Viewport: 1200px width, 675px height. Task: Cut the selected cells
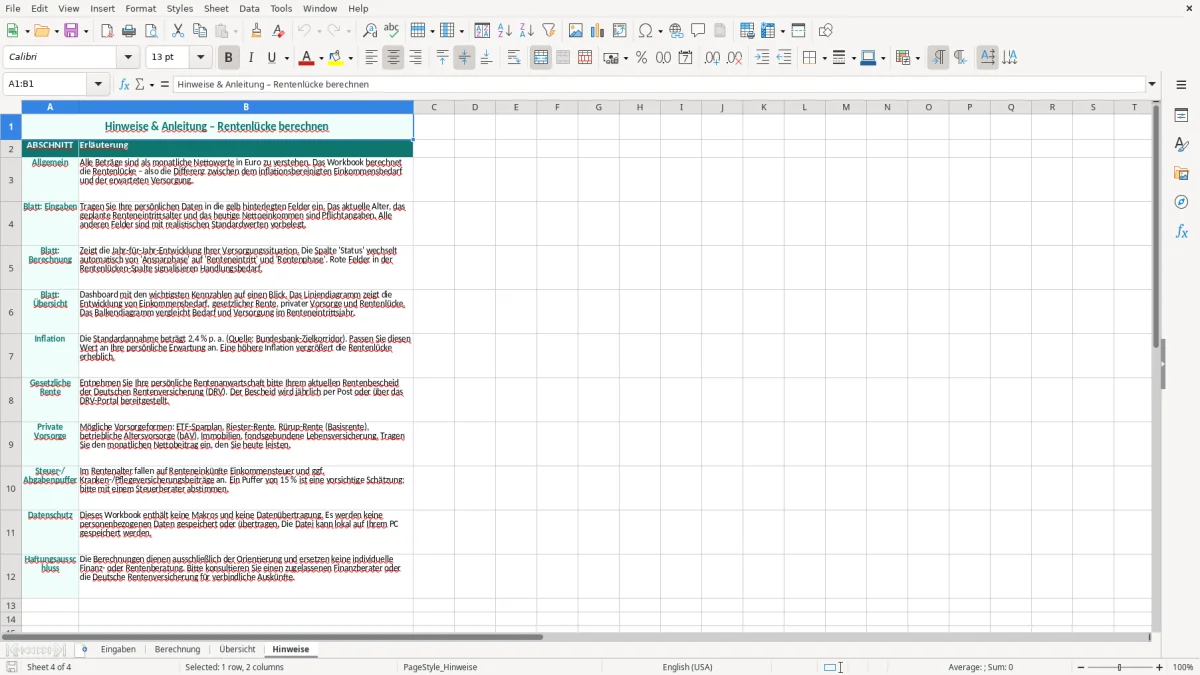[x=178, y=31]
